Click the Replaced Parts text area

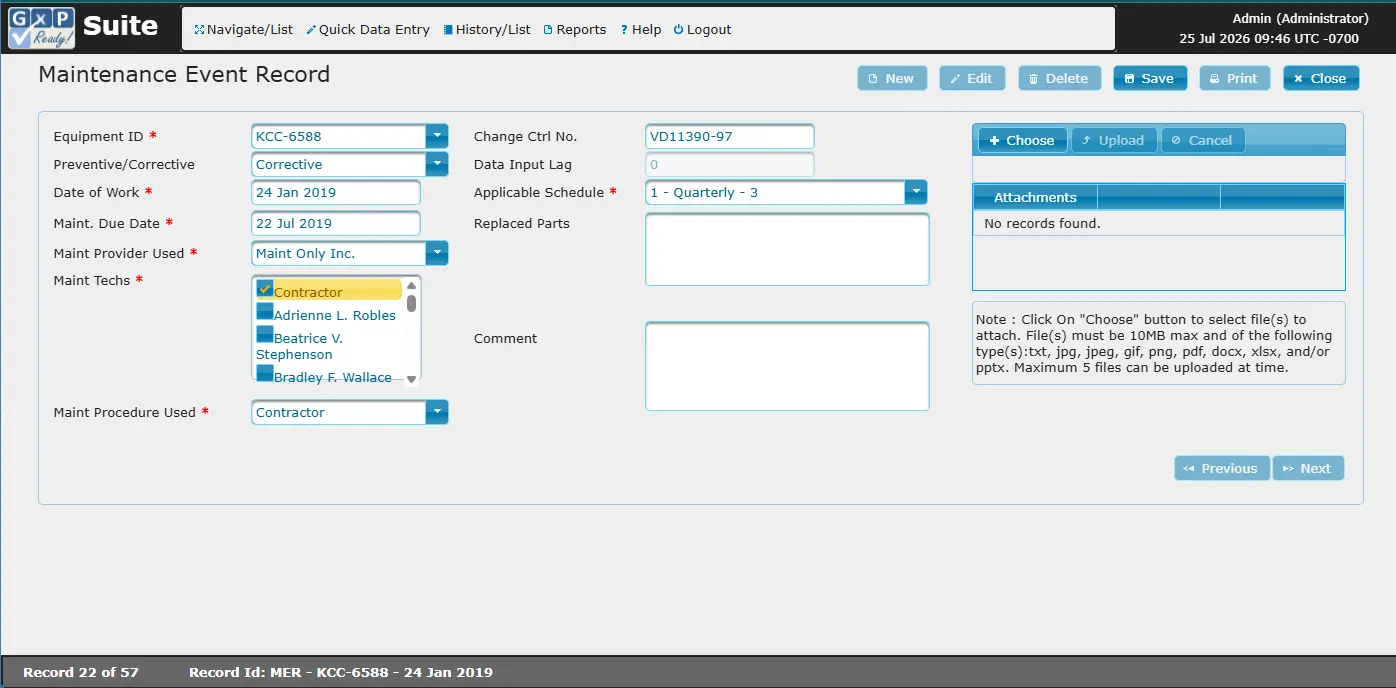787,249
